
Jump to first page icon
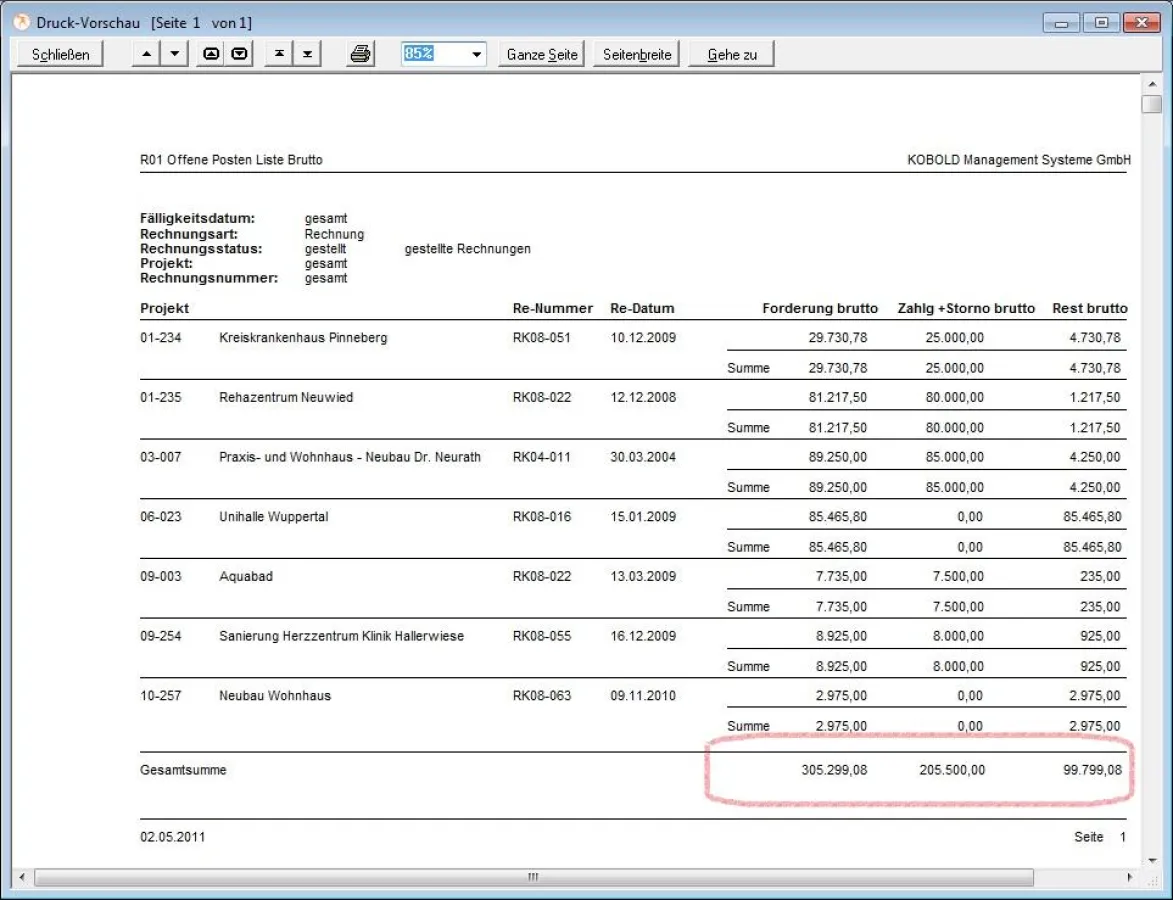[278, 55]
